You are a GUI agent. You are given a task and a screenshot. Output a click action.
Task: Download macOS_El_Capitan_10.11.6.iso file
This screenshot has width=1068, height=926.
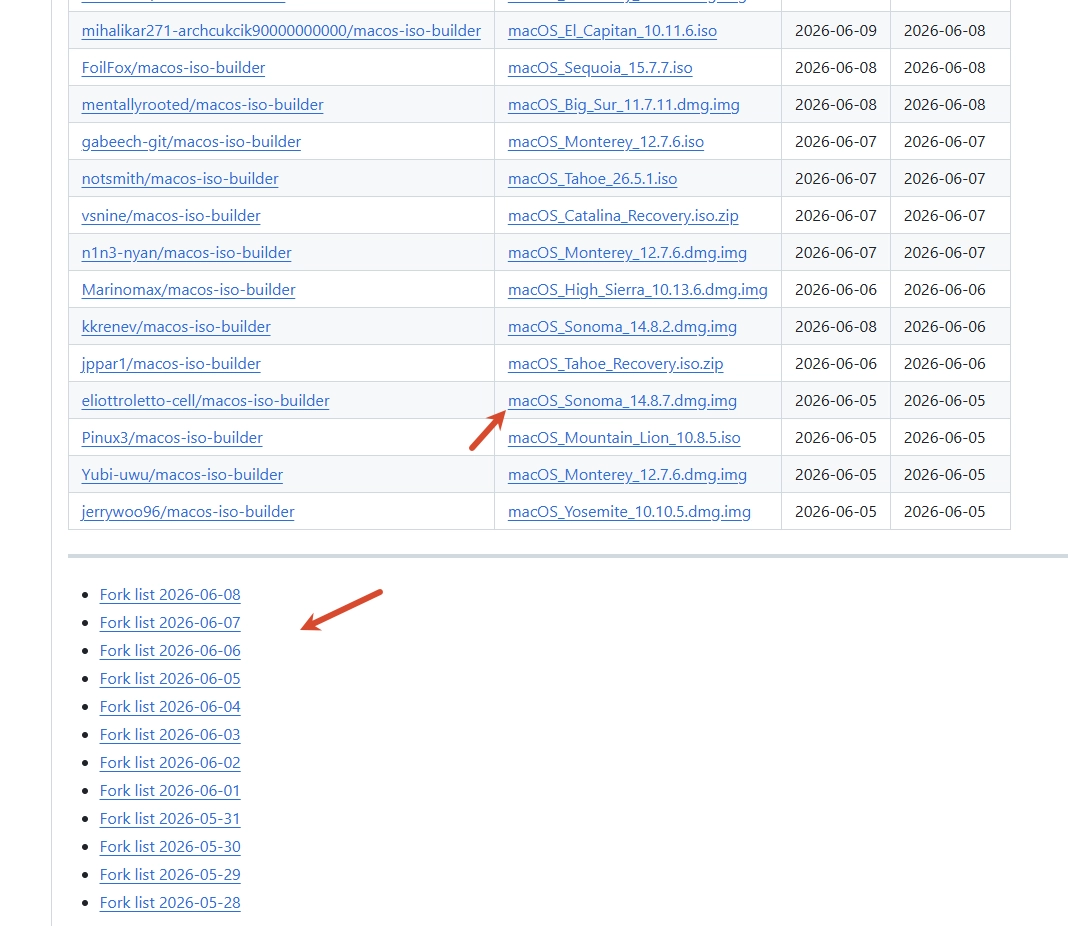pos(612,31)
